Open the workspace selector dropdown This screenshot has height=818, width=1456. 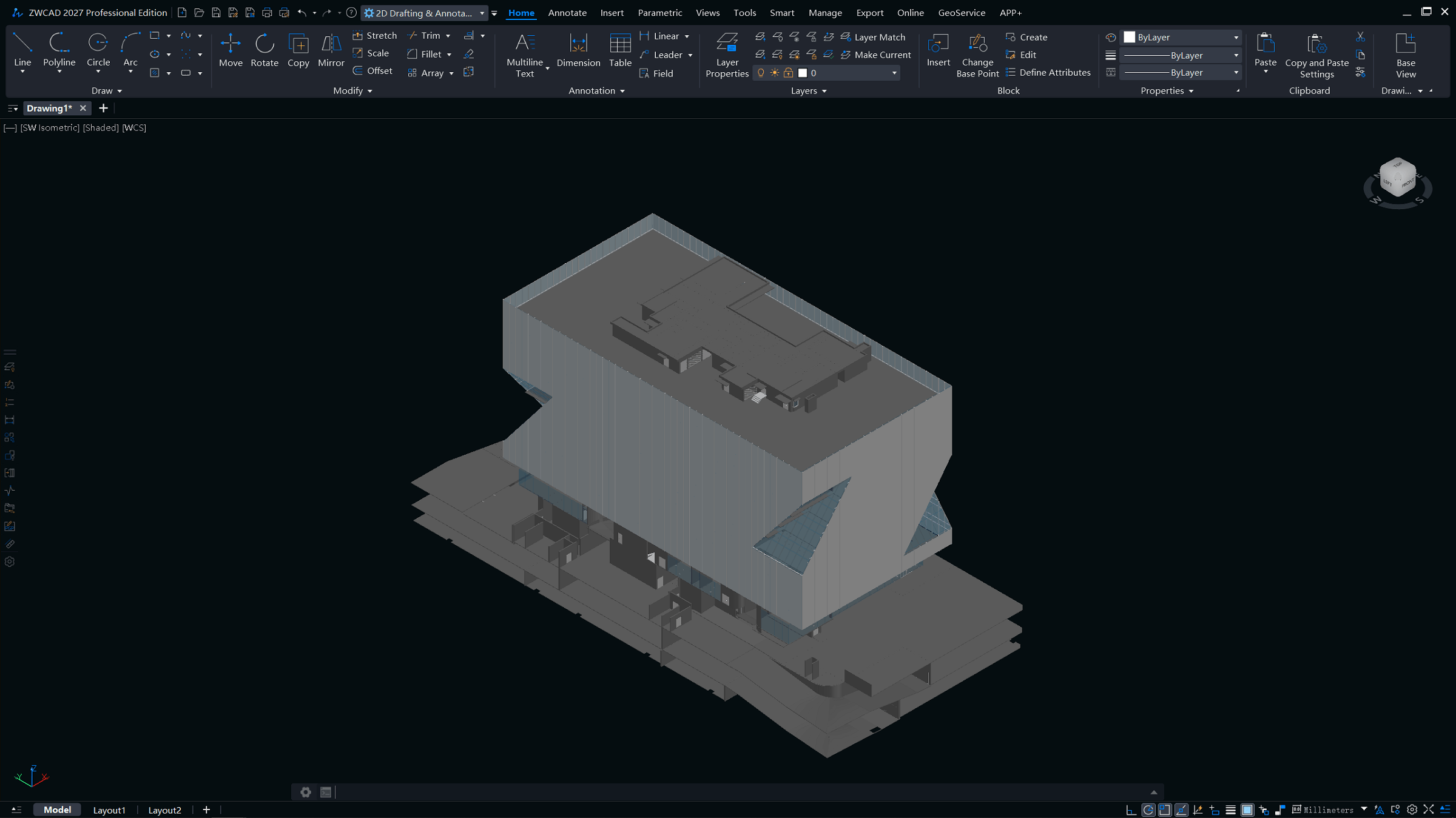482,13
